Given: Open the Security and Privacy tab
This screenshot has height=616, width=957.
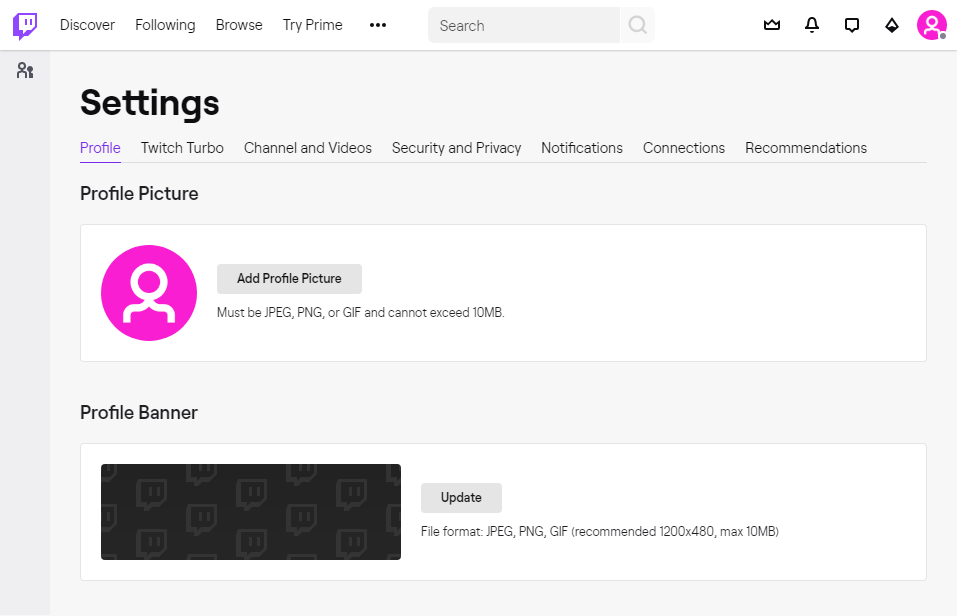Looking at the screenshot, I should click(x=456, y=148).
